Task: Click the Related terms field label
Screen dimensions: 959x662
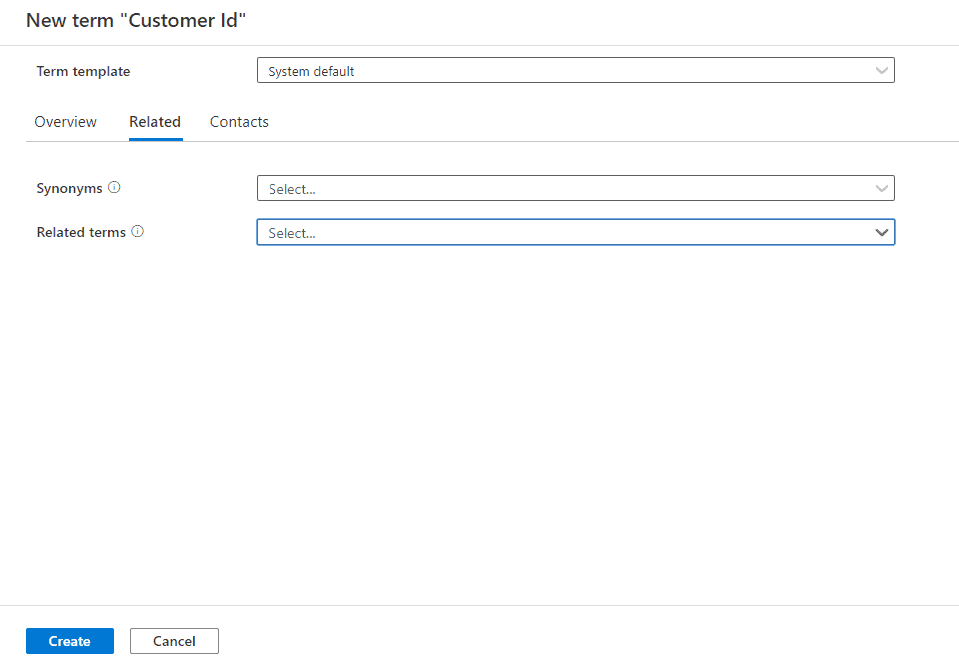Action: 81,232
